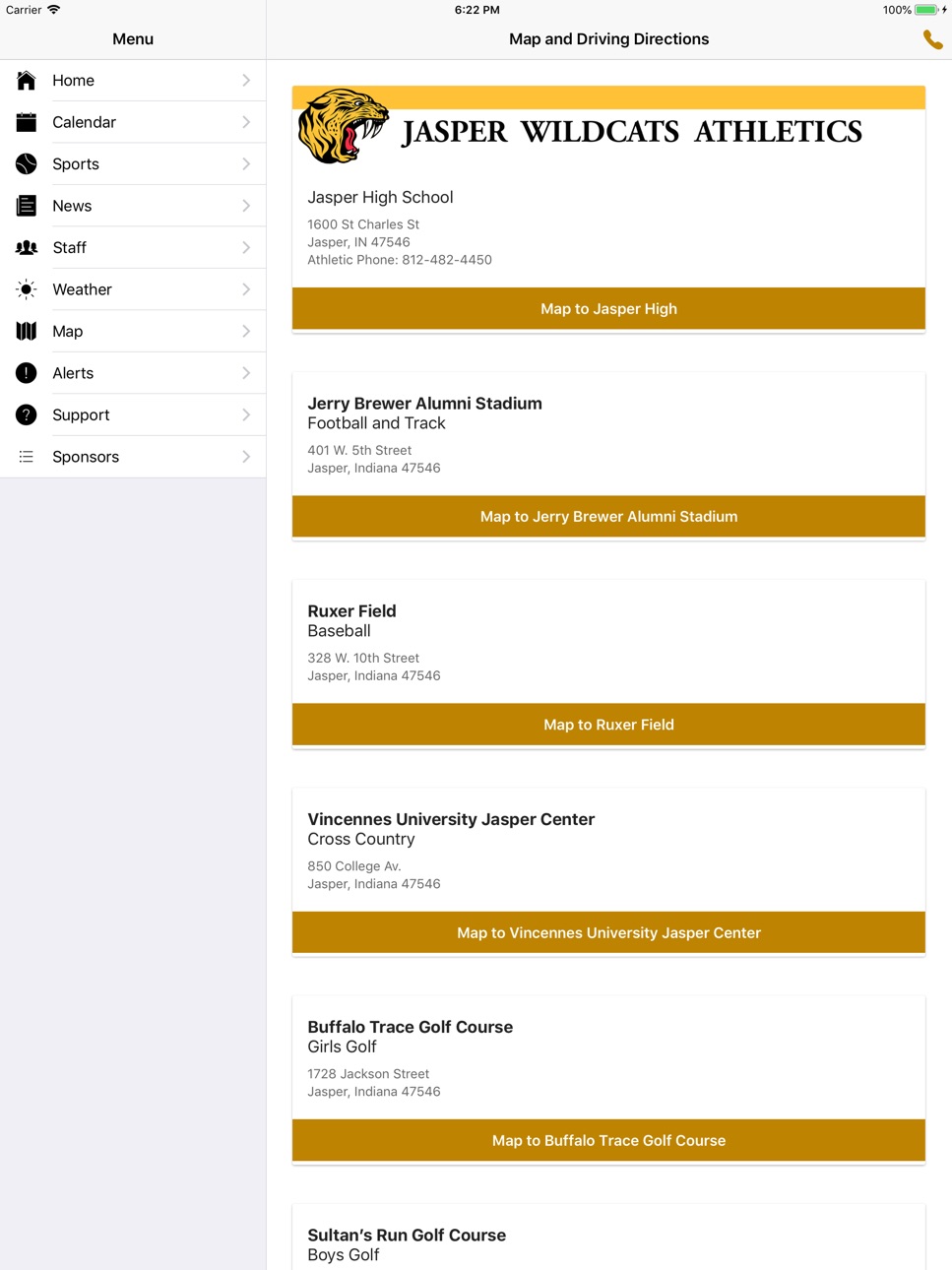The width and height of the screenshot is (952, 1270).
Task: Click the Cross Country subtitle
Action: pyautogui.click(x=361, y=839)
